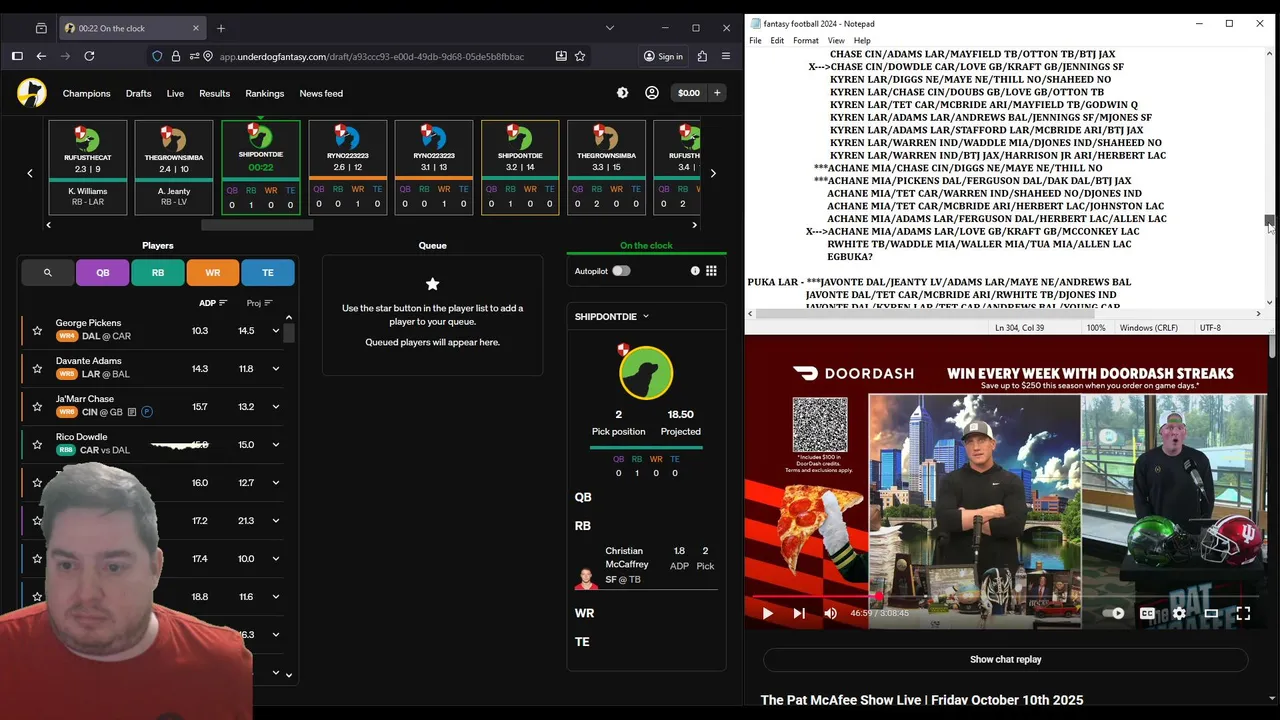Star Rico Dowdle to queue
The height and width of the screenshot is (720, 1280).
(x=37, y=444)
